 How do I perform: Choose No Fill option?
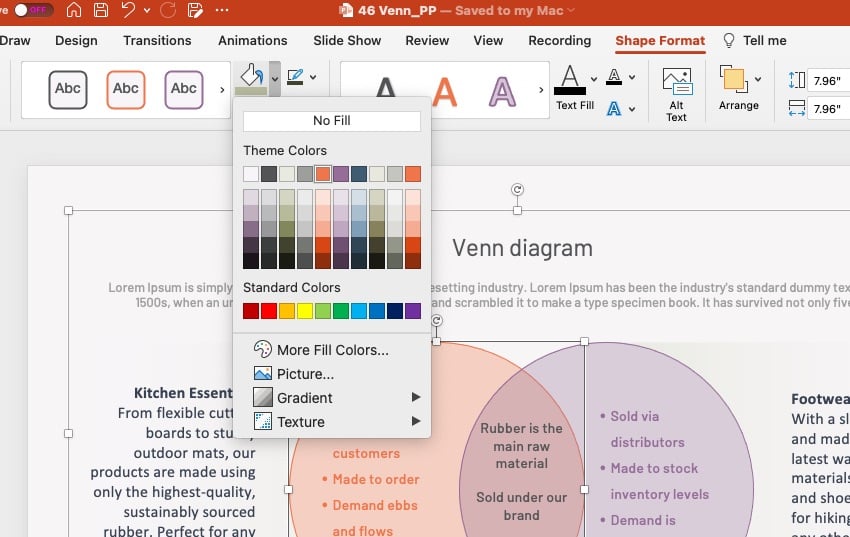pyautogui.click(x=331, y=121)
